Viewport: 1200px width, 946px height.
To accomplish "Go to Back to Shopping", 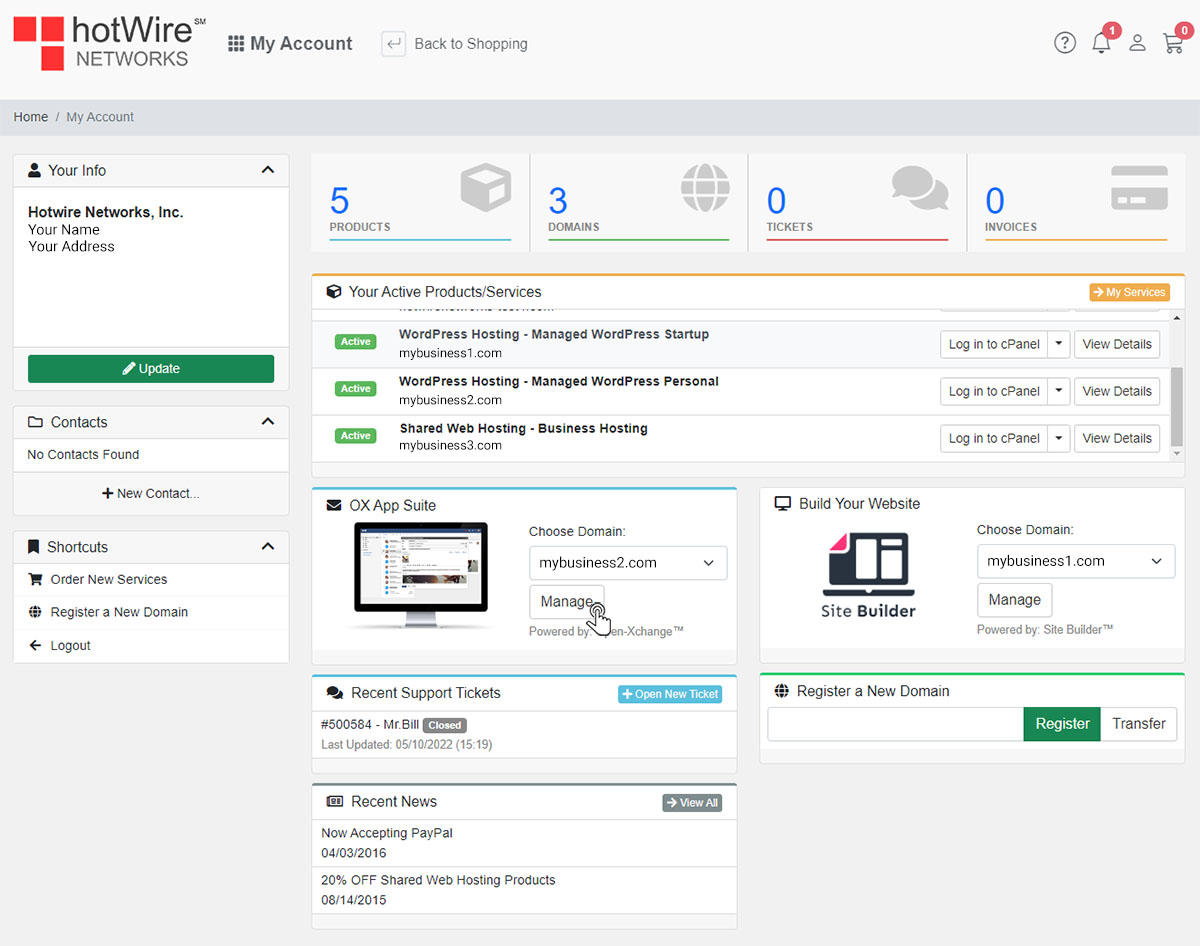I will [455, 44].
